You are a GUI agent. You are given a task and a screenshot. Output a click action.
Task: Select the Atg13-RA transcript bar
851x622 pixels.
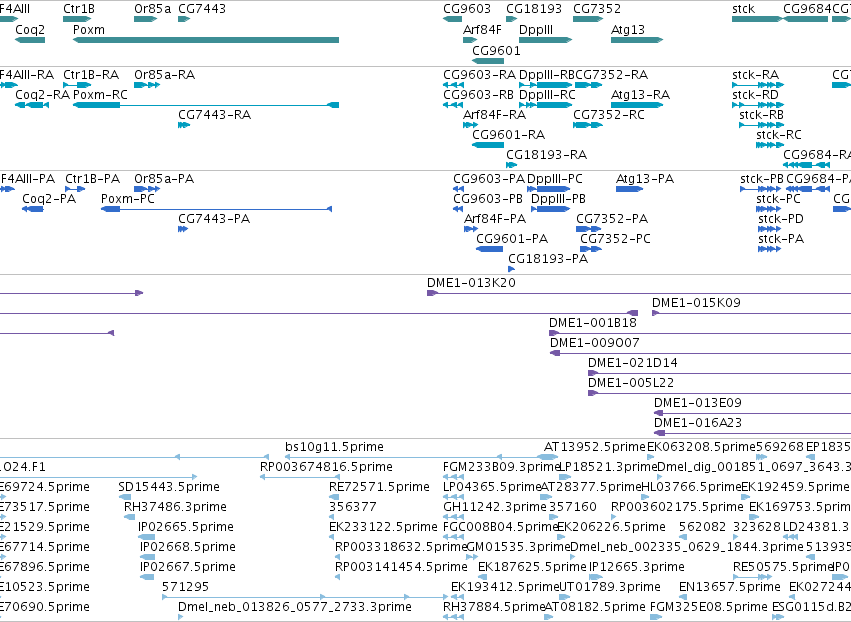(637, 105)
